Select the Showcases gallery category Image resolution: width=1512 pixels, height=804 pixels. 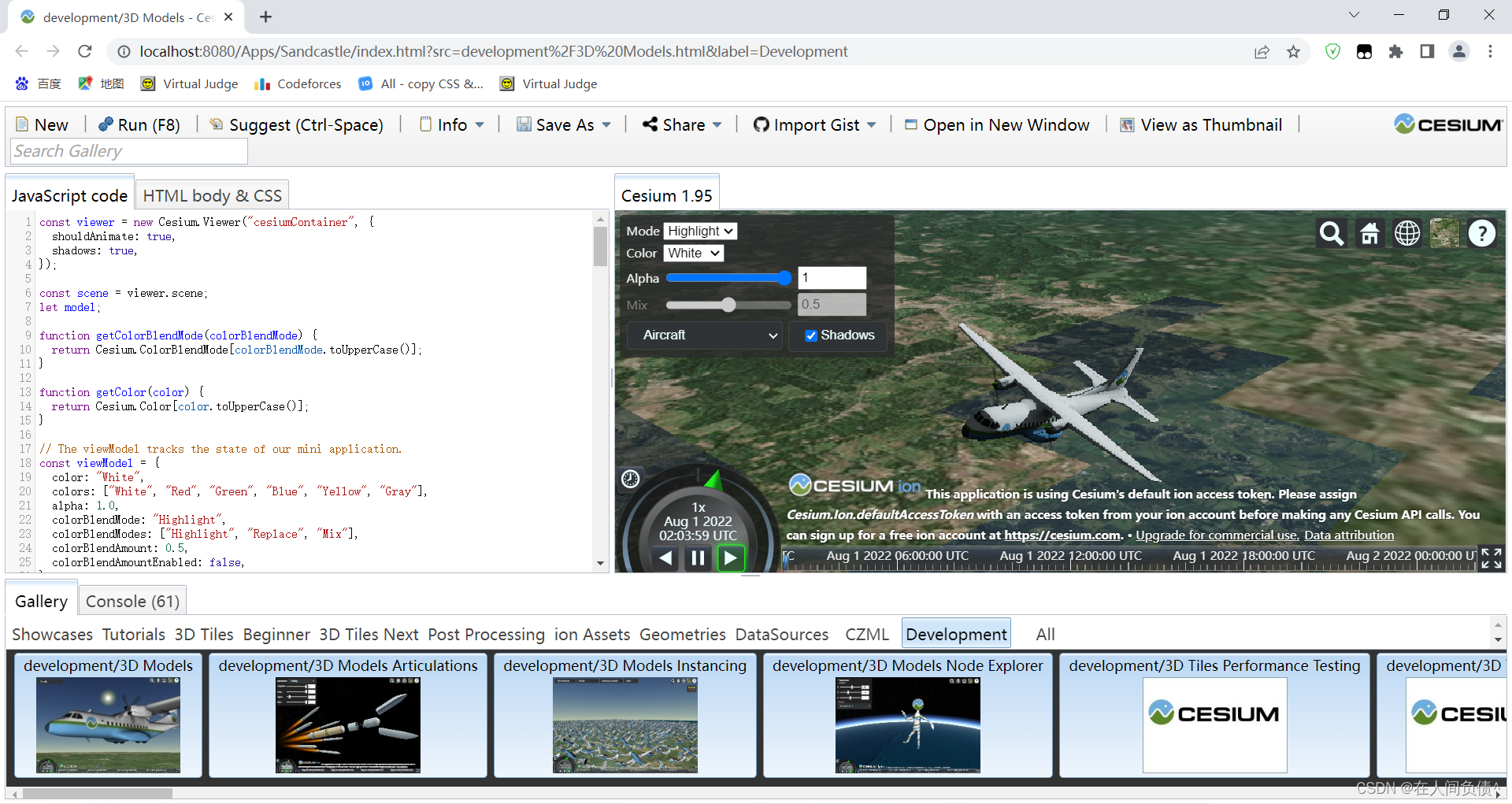point(52,635)
